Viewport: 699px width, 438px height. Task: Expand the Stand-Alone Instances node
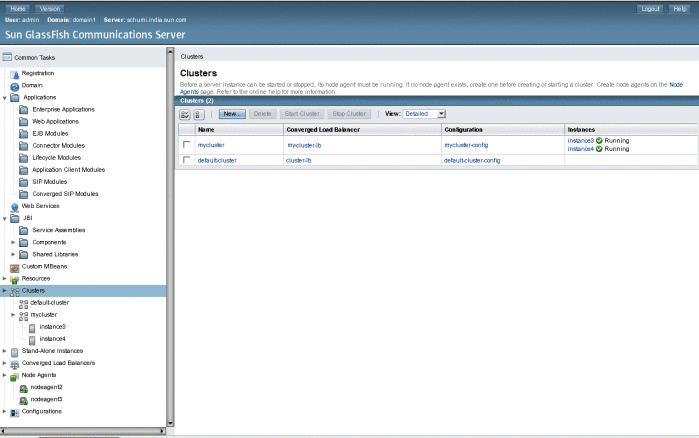coord(5,351)
